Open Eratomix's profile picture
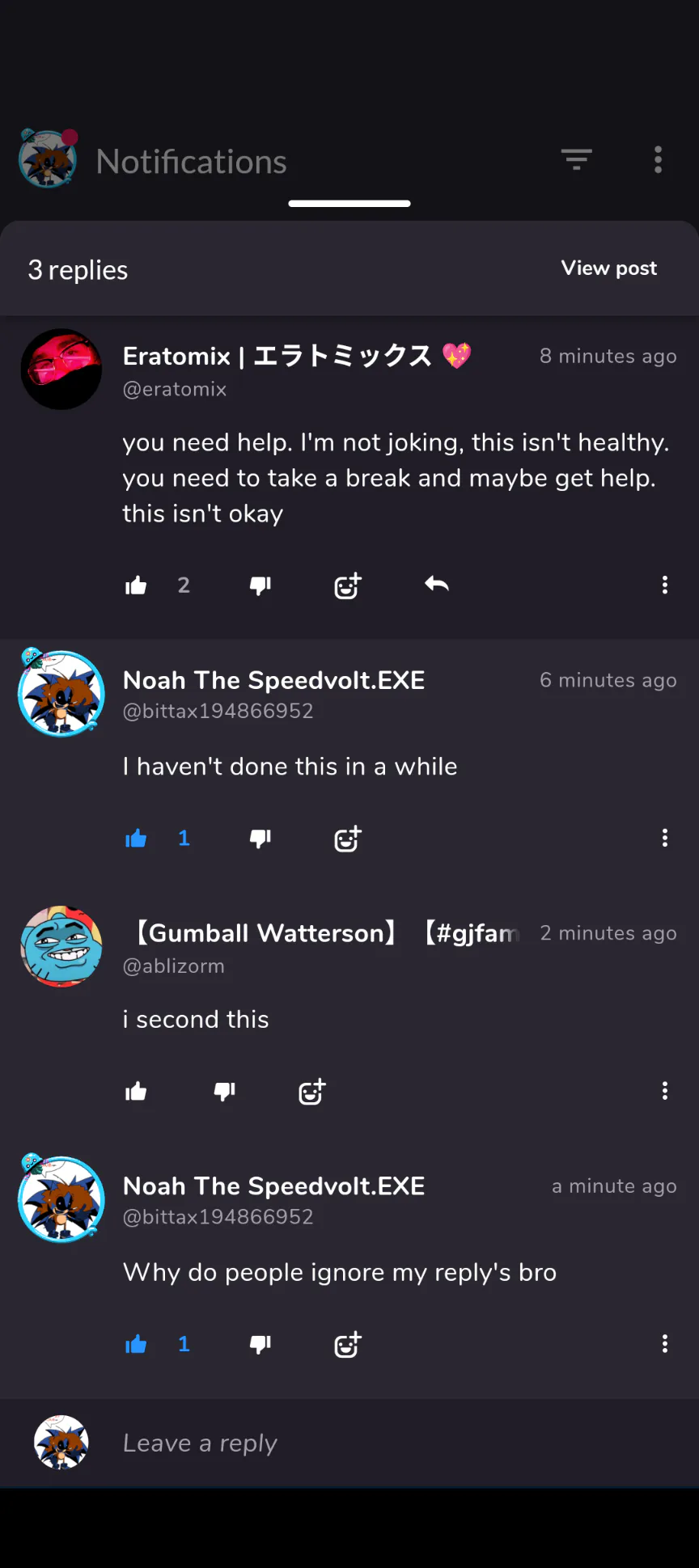Image resolution: width=699 pixels, height=1568 pixels. [61, 369]
